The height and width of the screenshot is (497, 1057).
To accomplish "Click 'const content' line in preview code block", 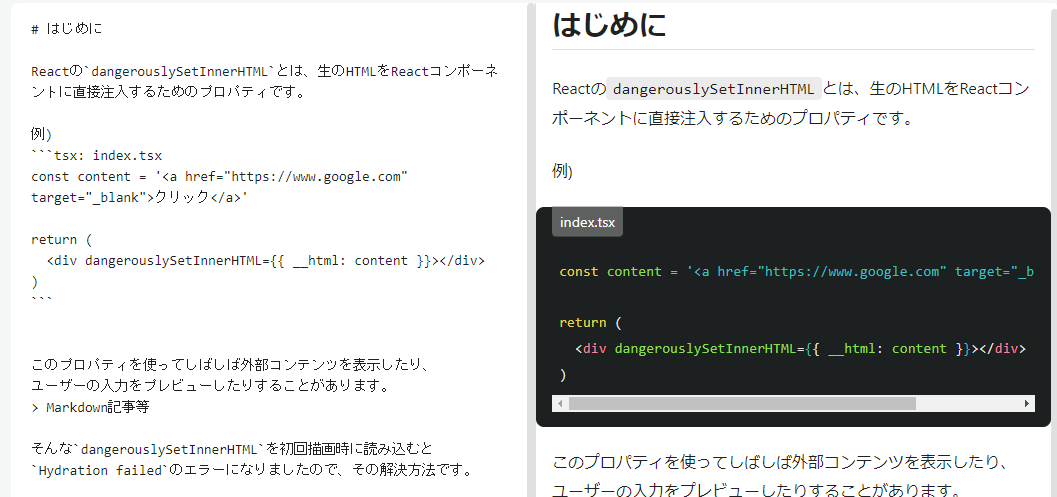I will click(797, 272).
